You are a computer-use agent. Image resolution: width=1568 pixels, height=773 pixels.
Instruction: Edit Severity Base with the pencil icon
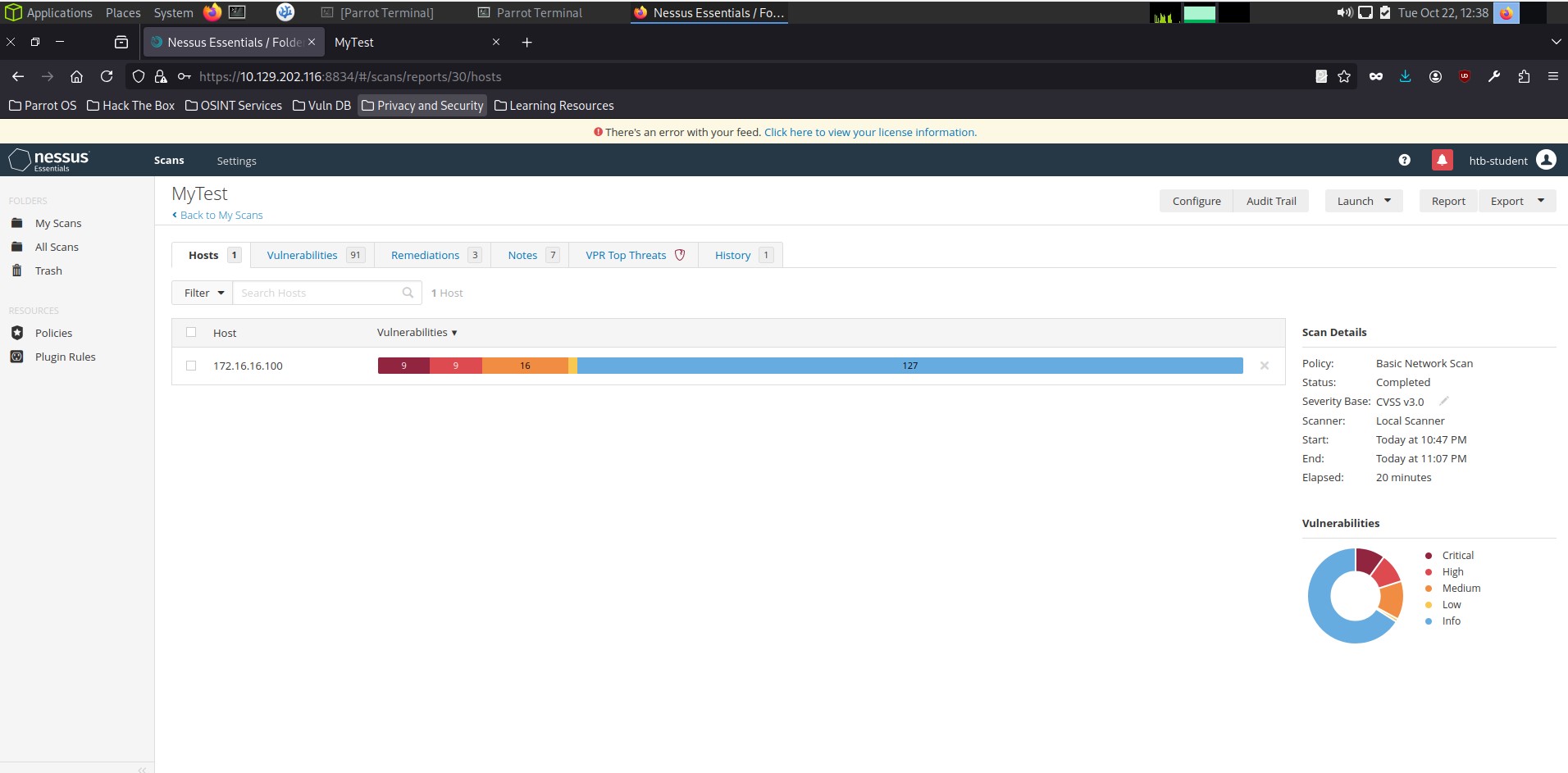pos(1444,401)
